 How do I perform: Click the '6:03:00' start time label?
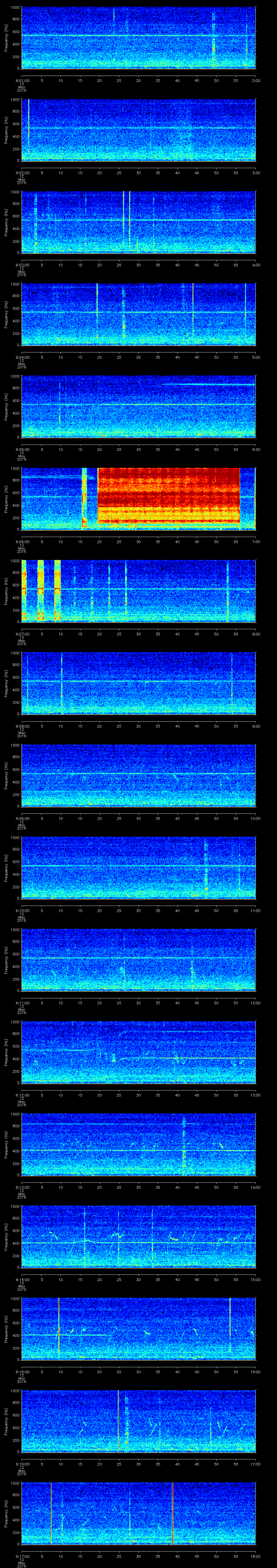point(22,265)
